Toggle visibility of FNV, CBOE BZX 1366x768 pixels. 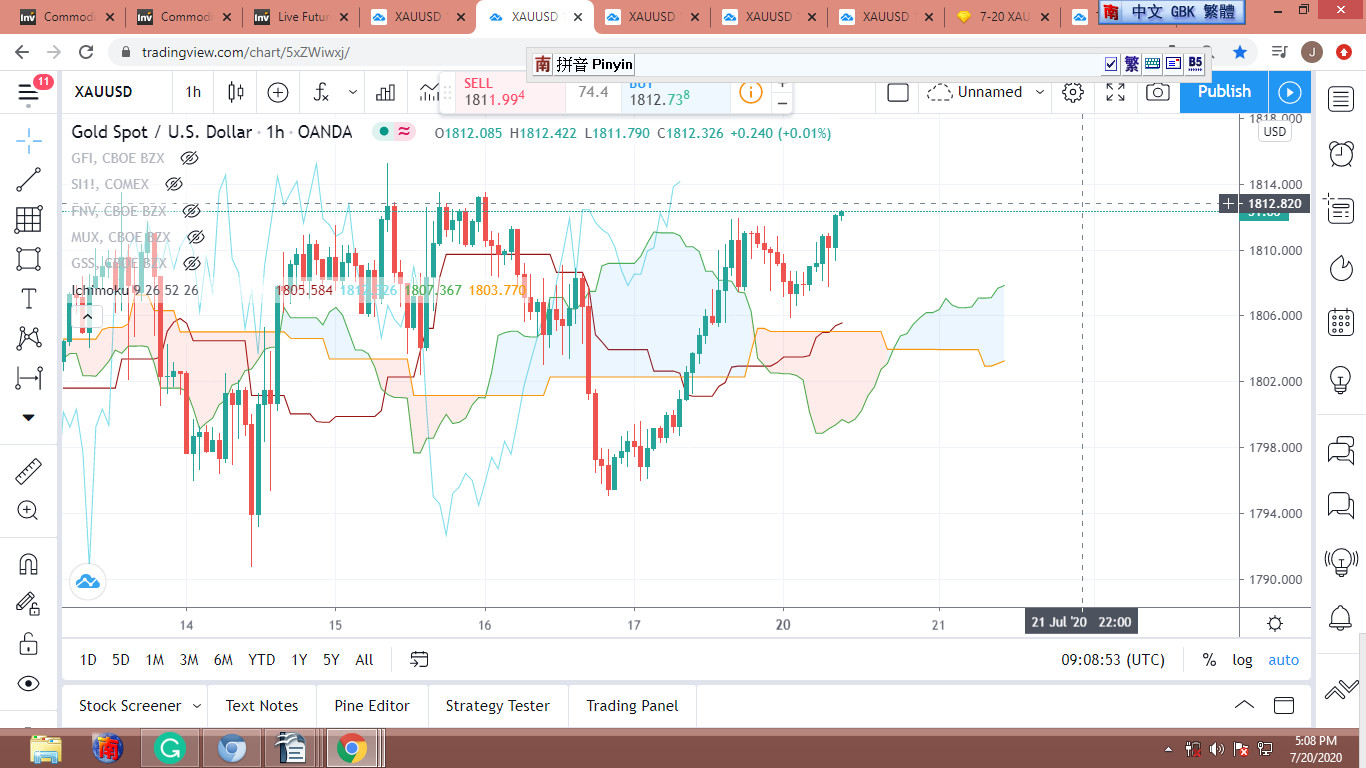(191, 211)
